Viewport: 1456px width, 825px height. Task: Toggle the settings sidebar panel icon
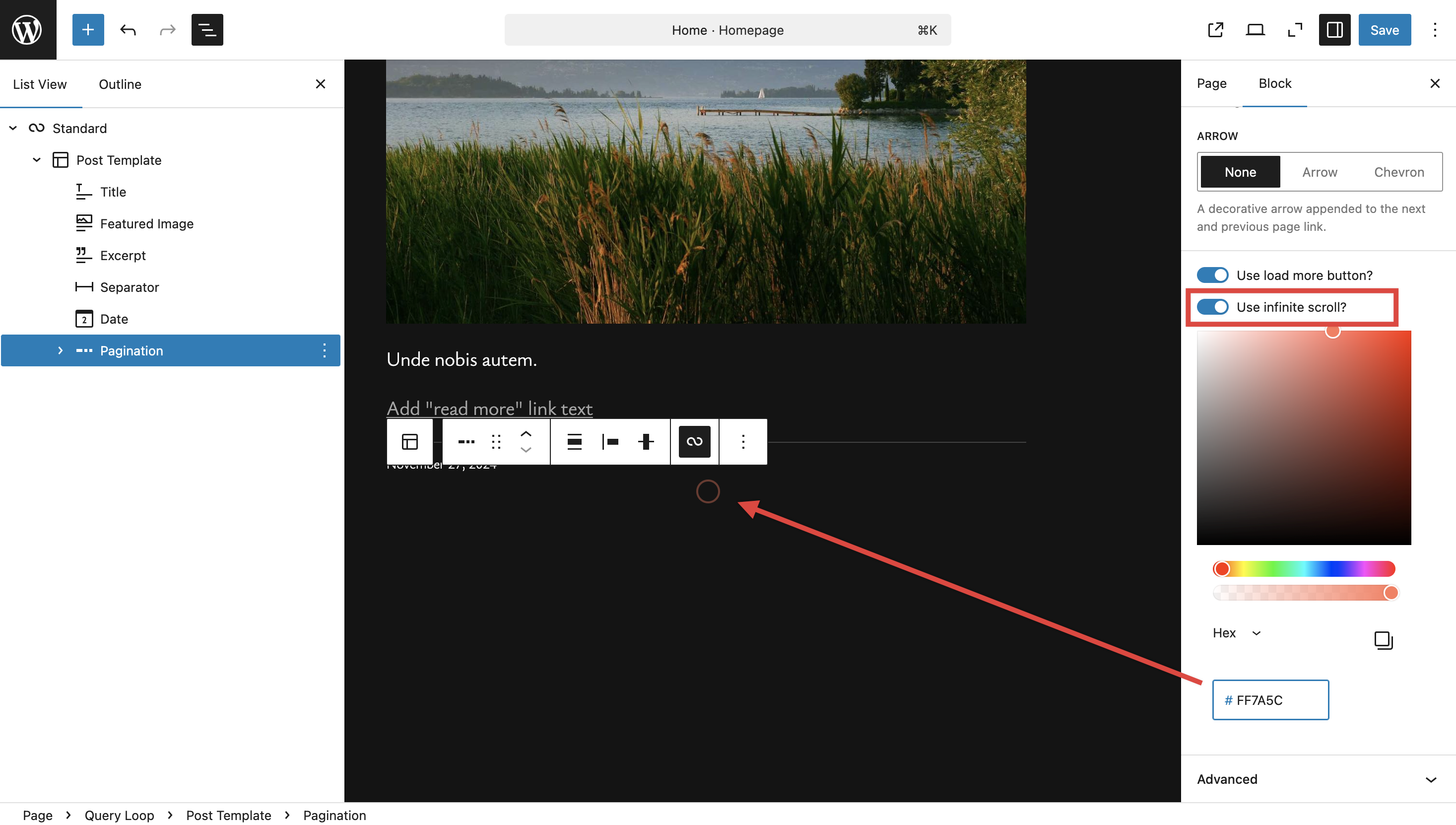[1334, 29]
